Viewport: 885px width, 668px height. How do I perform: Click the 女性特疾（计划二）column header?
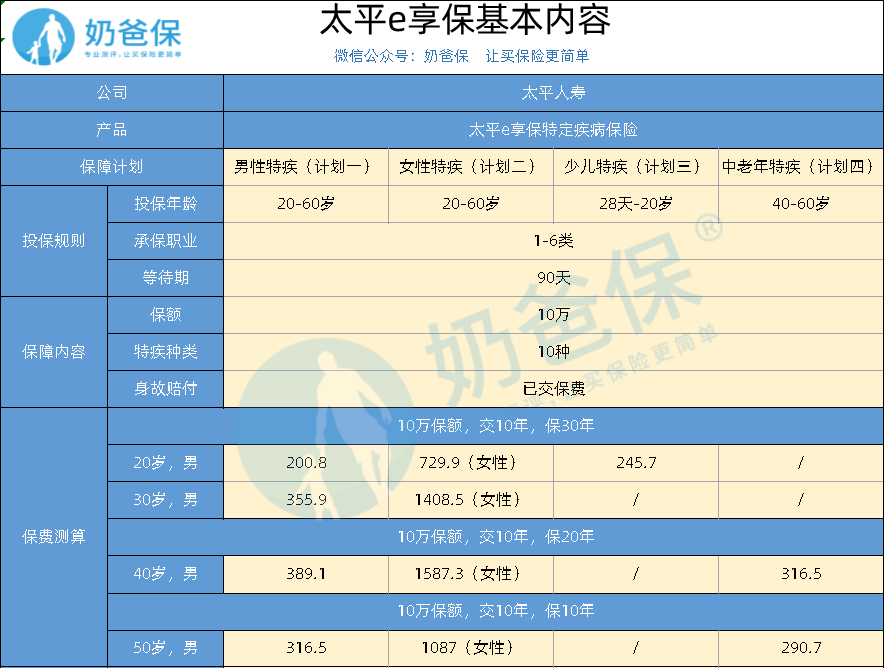pos(471,167)
